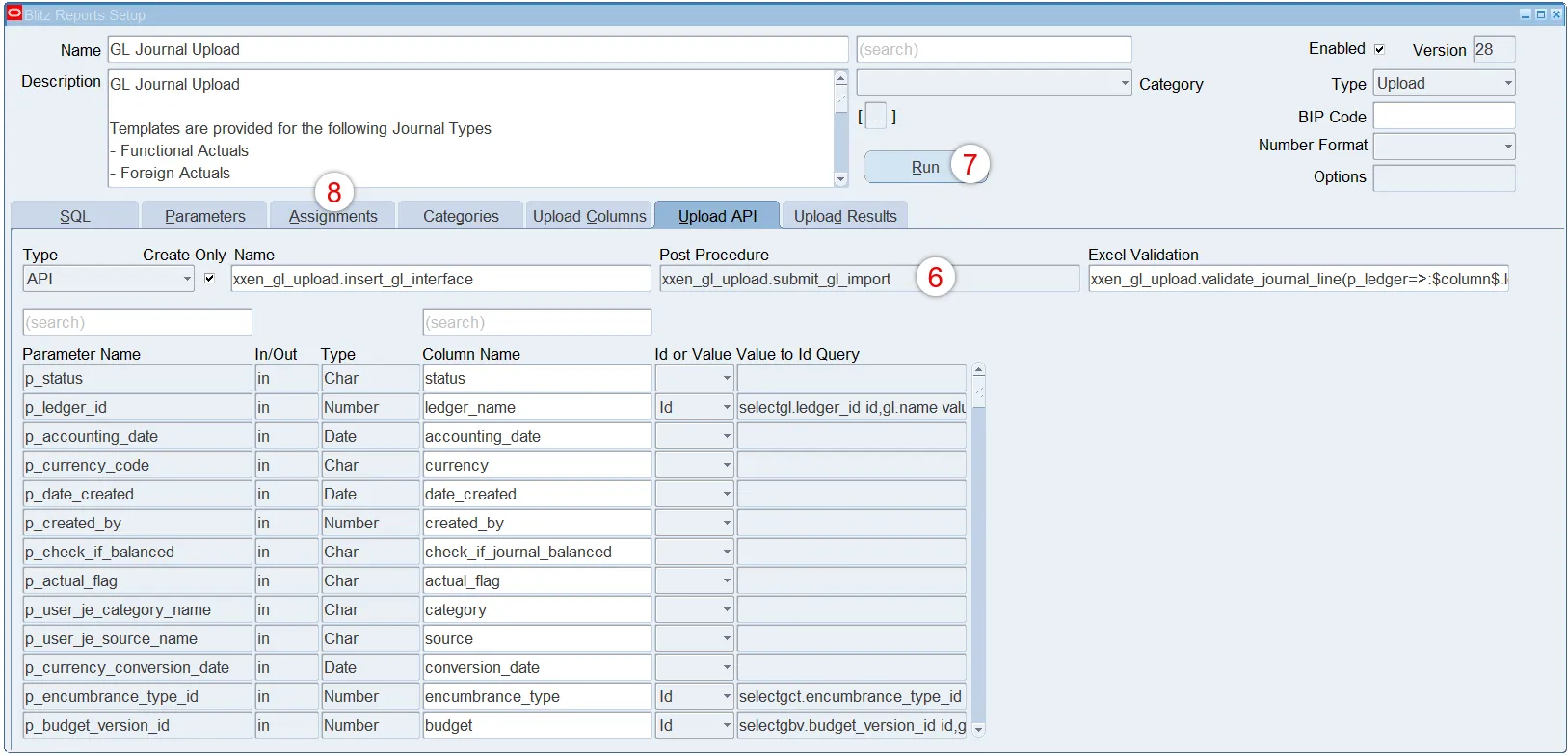Image resolution: width=1568 pixels, height=755 pixels.
Task: Toggle the Enabled checkbox
Action: point(1379,49)
